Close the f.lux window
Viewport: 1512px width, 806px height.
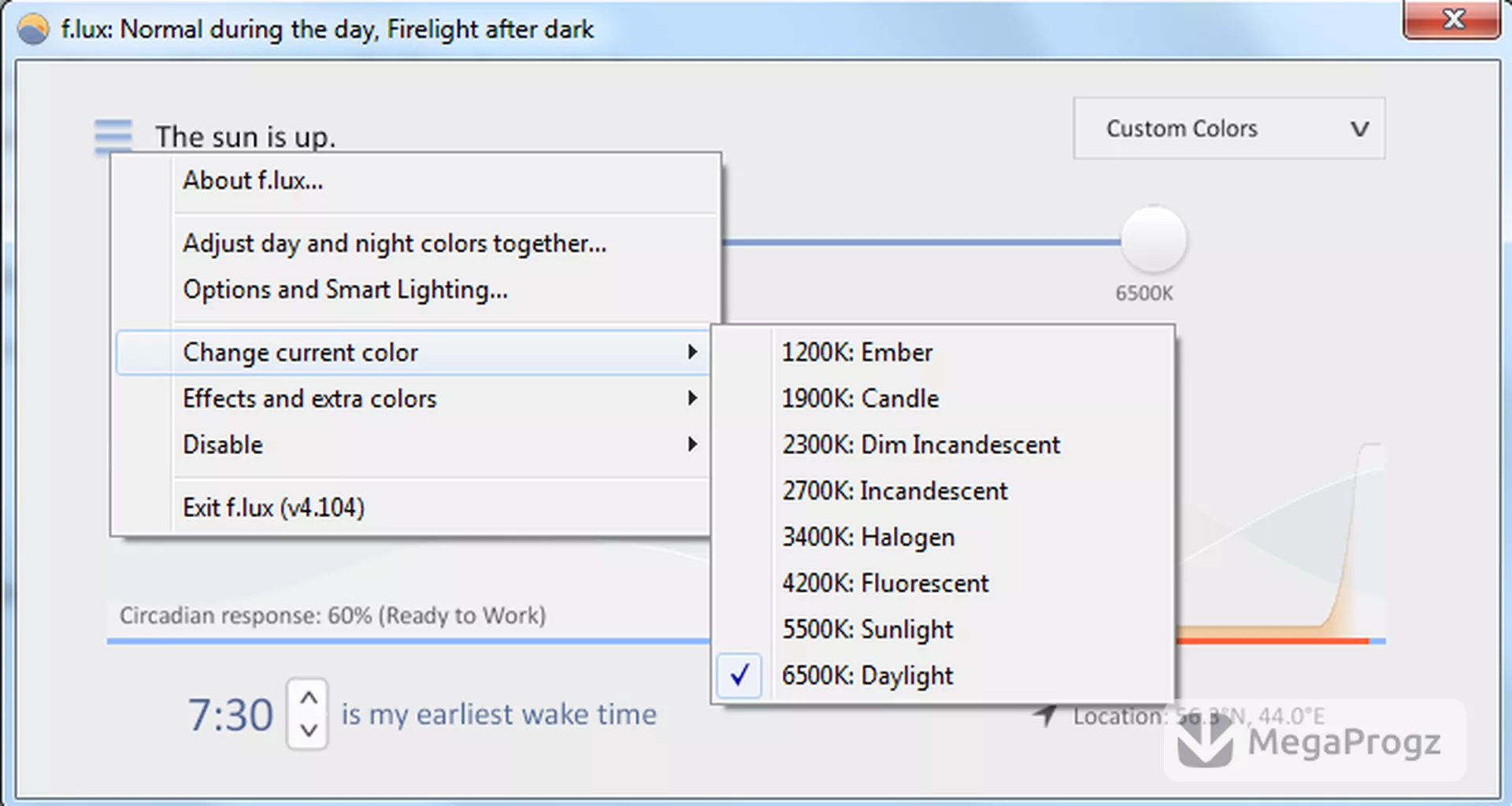pyautogui.click(x=1452, y=19)
